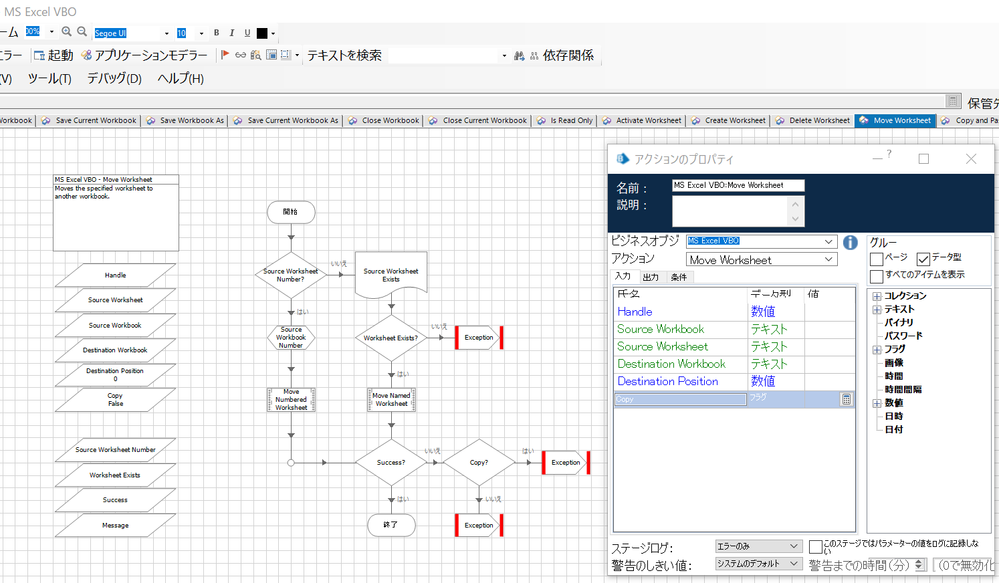Switch to Is Read Only tab

coord(565,120)
